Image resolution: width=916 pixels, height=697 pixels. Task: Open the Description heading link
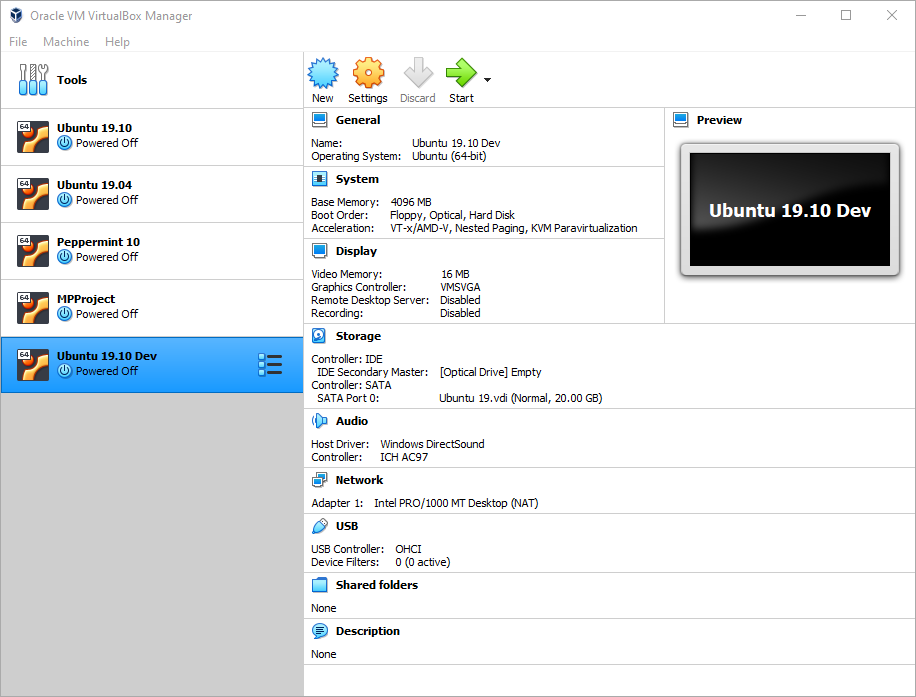tap(368, 631)
